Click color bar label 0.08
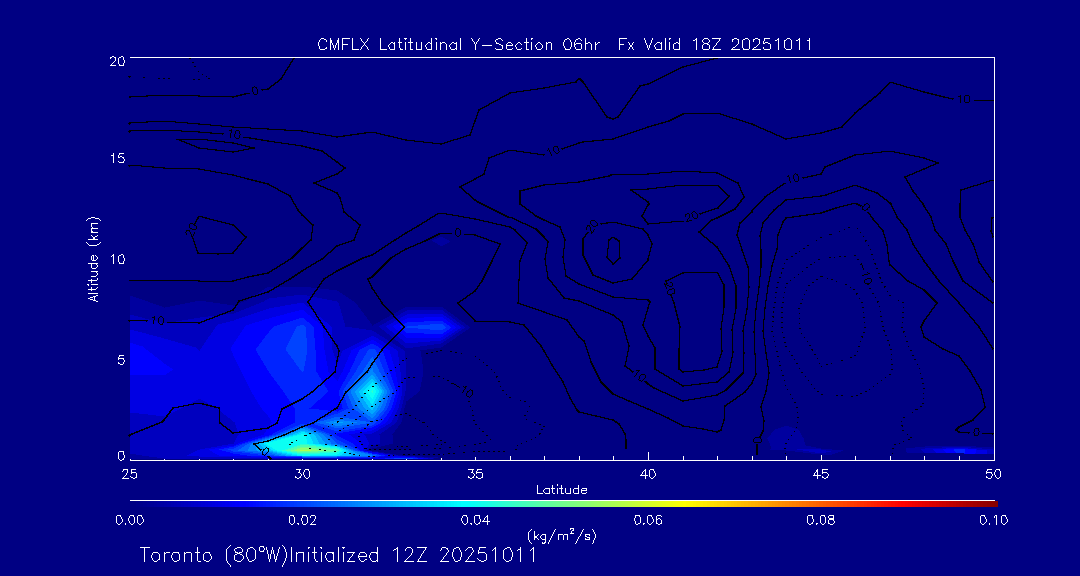The image size is (1080, 576). pos(821,520)
